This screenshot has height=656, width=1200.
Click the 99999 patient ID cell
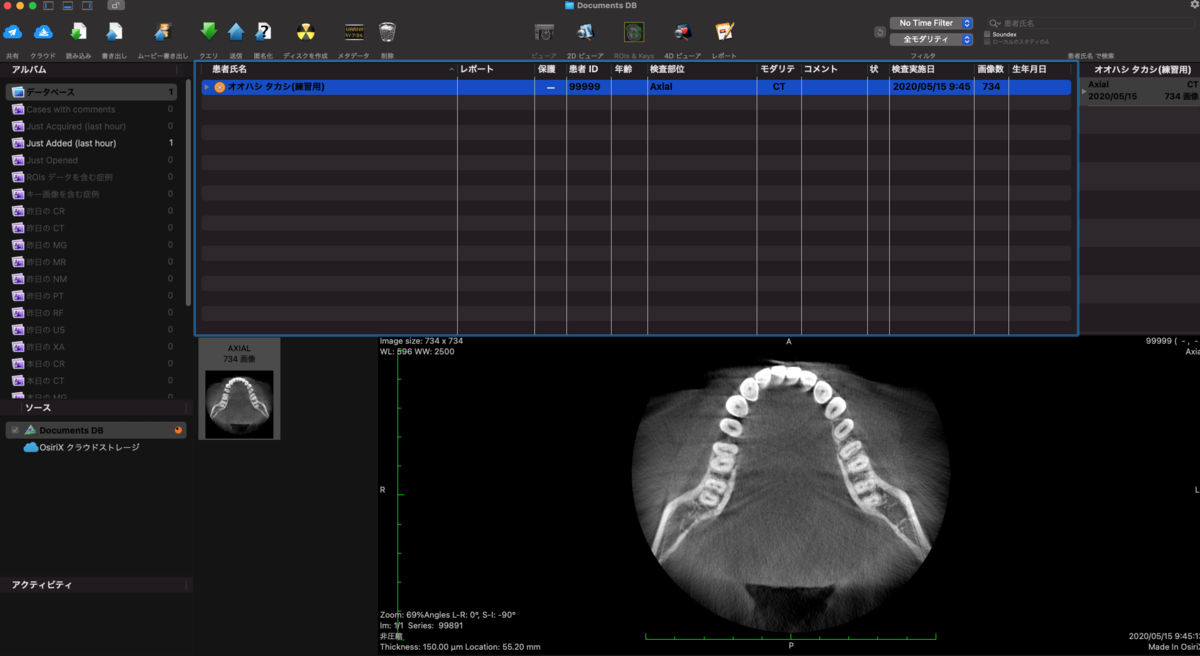point(588,88)
